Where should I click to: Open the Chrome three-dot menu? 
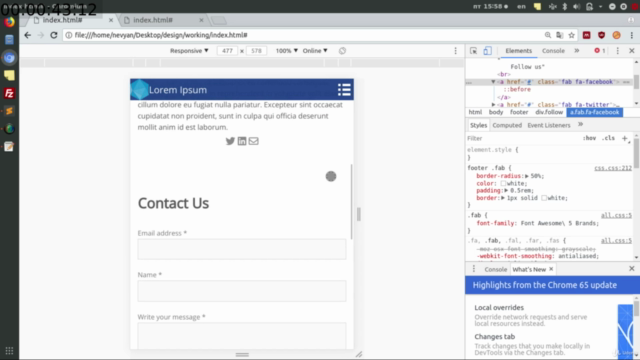[x=632, y=35]
